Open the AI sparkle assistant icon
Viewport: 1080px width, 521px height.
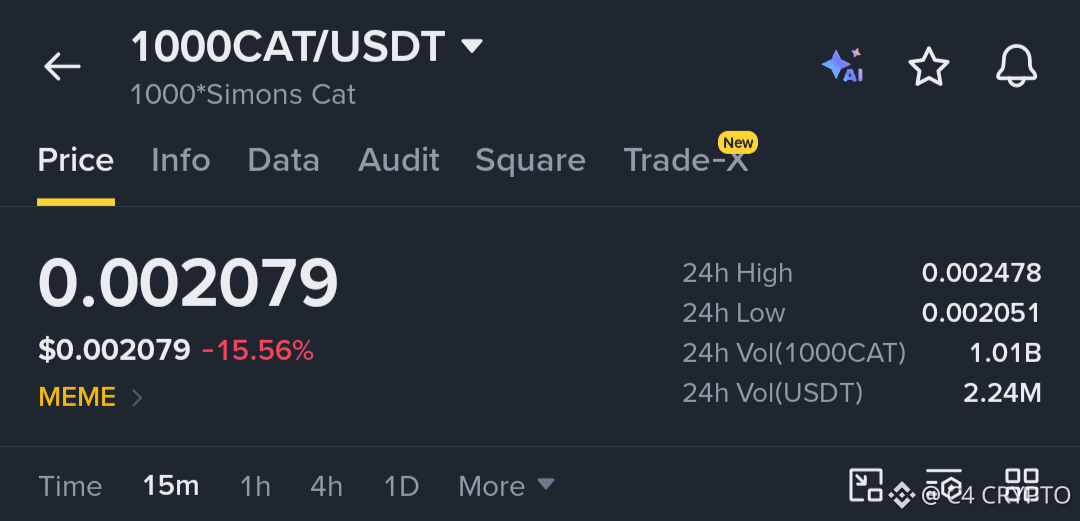tap(842, 66)
